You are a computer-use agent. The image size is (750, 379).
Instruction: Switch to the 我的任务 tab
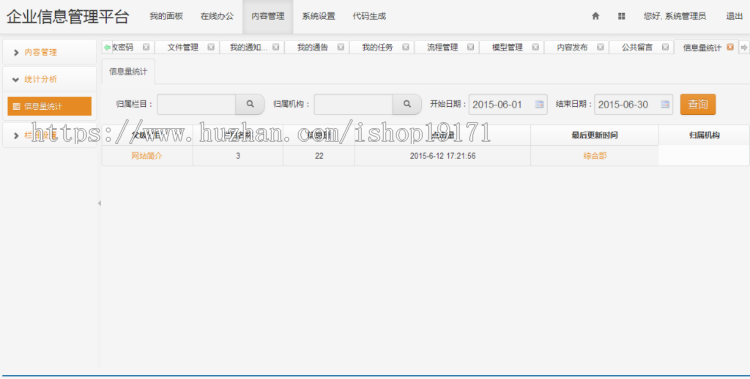[x=377, y=47]
